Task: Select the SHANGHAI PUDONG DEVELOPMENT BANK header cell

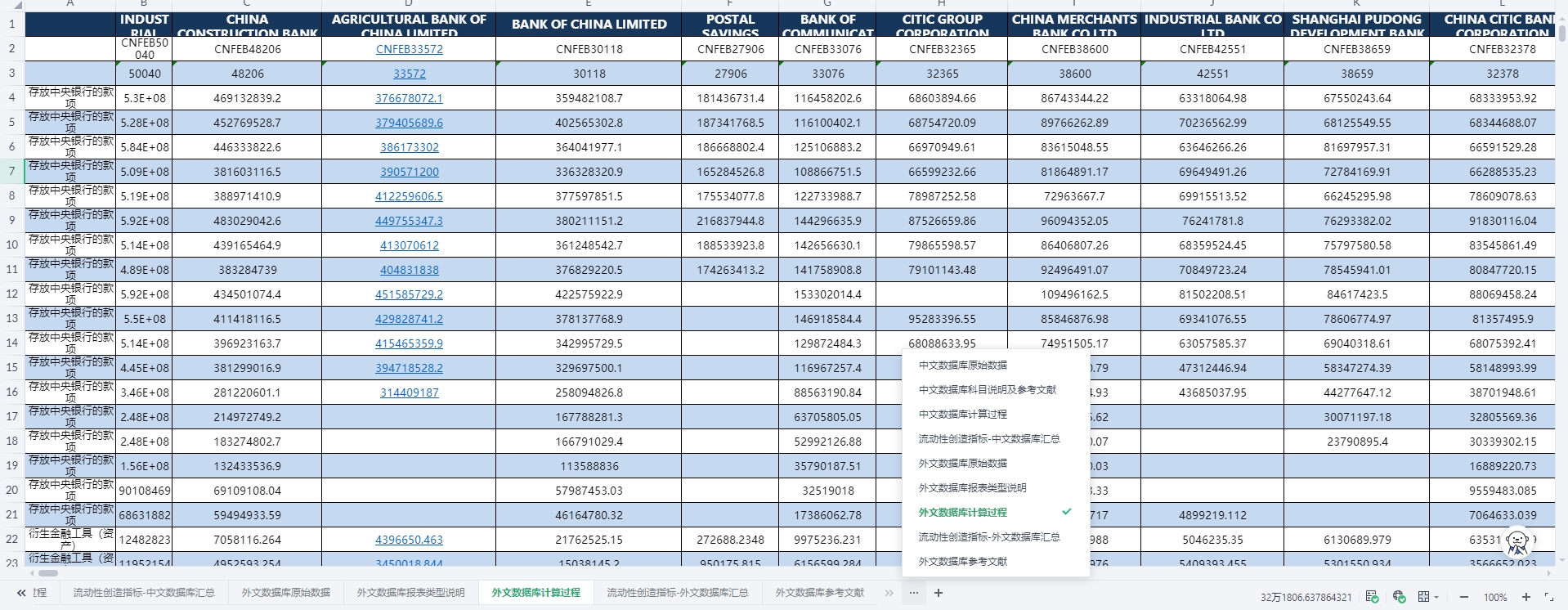Action: tap(1357, 25)
